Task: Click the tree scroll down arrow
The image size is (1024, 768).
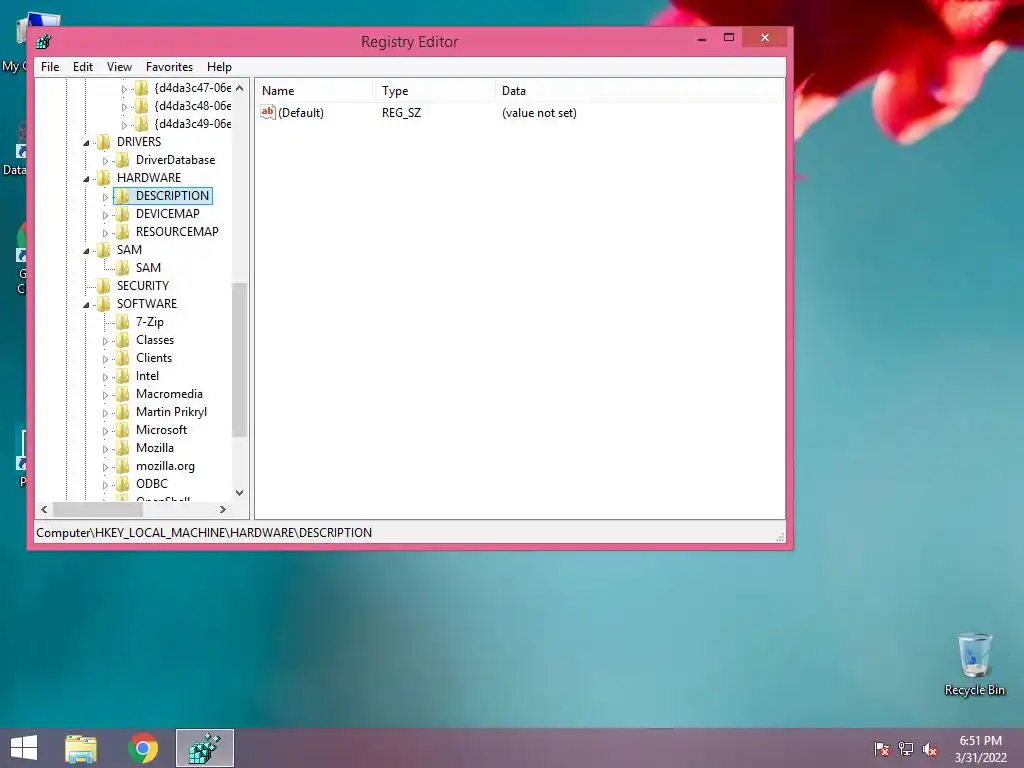Action: (240, 493)
